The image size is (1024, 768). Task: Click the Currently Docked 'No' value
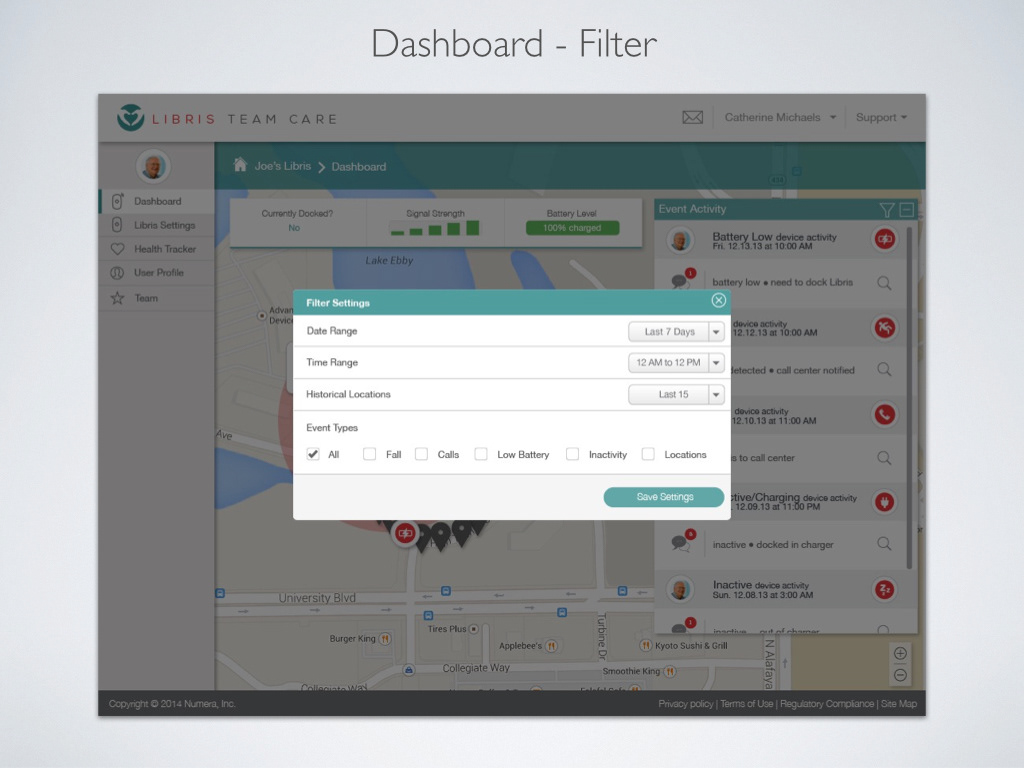[295, 228]
